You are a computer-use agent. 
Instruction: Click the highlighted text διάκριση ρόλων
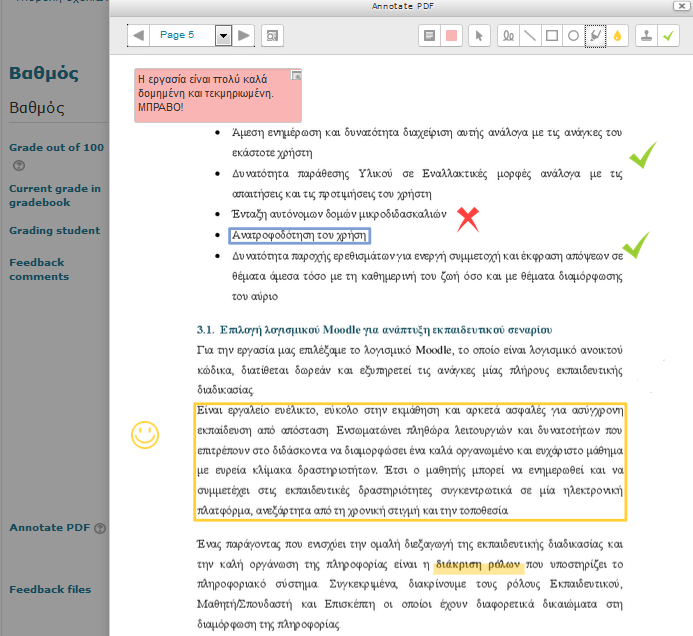click(x=479, y=565)
